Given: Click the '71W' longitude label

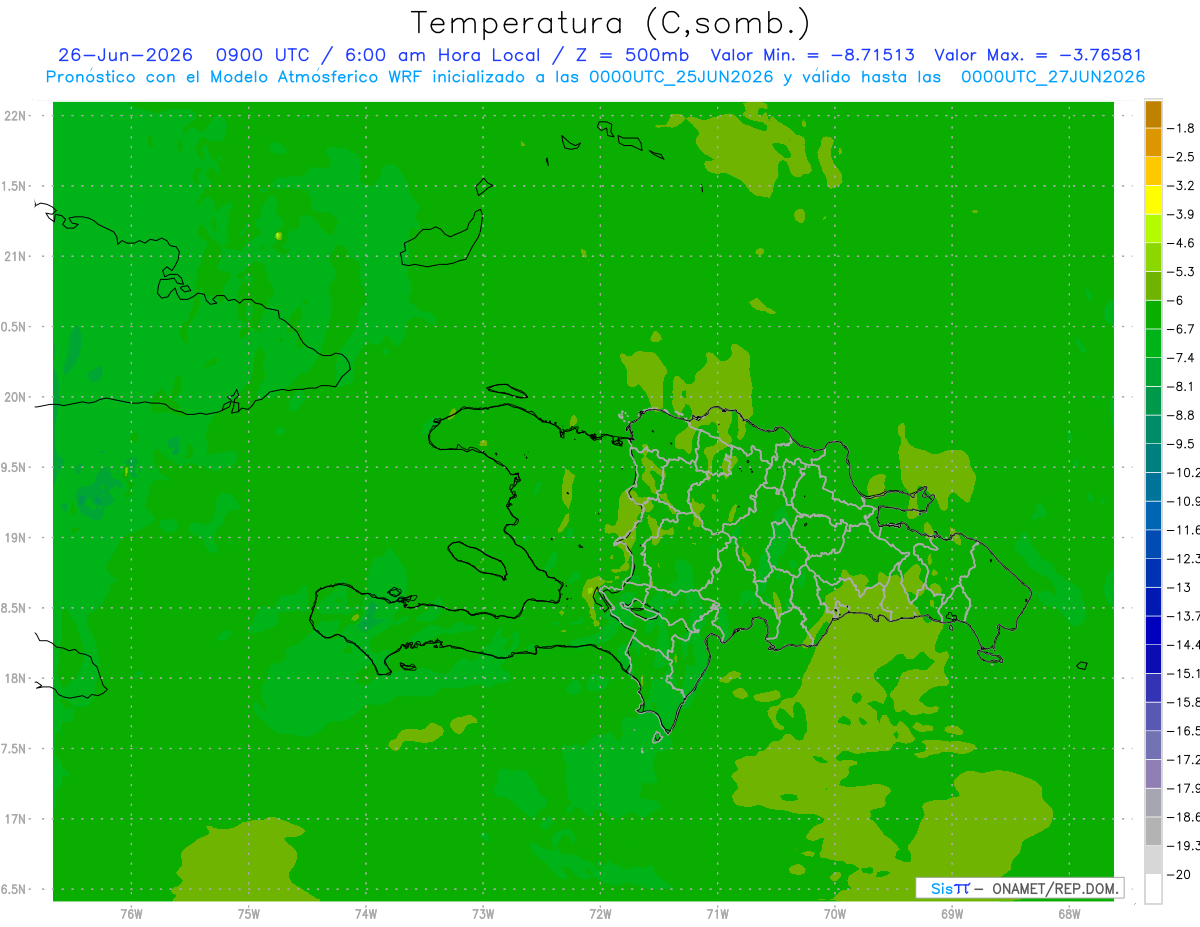Looking at the screenshot, I should [x=717, y=913].
